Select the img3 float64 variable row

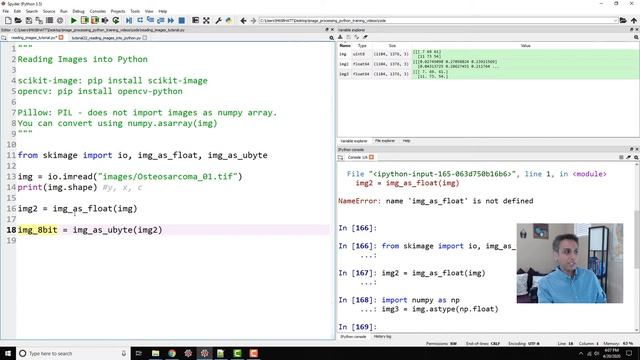point(488,74)
